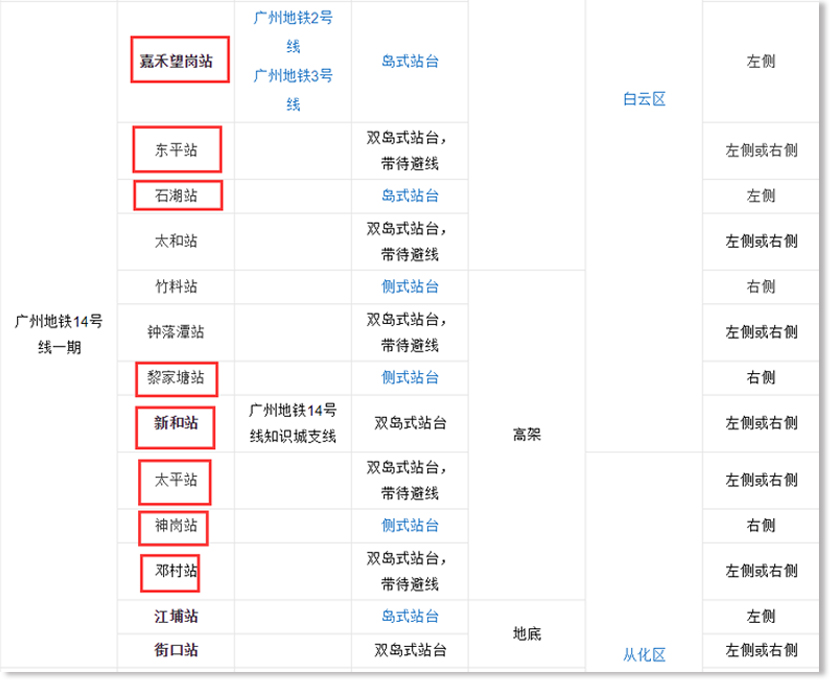The height and width of the screenshot is (684, 834).
Task: Open 侧式站台 link in 神岗站 row
Action: [x=410, y=526]
